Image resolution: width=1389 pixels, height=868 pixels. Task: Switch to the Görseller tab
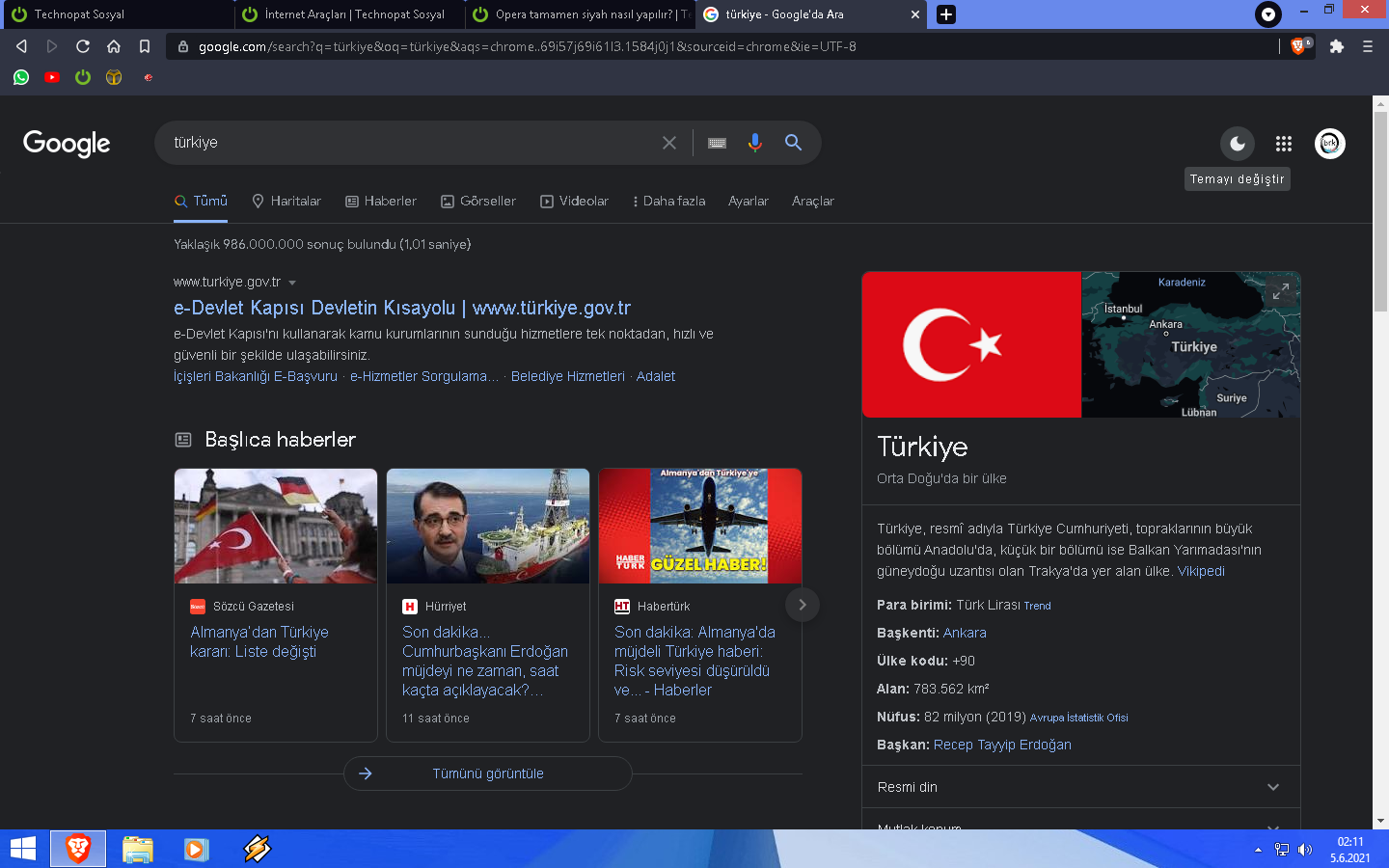click(478, 202)
